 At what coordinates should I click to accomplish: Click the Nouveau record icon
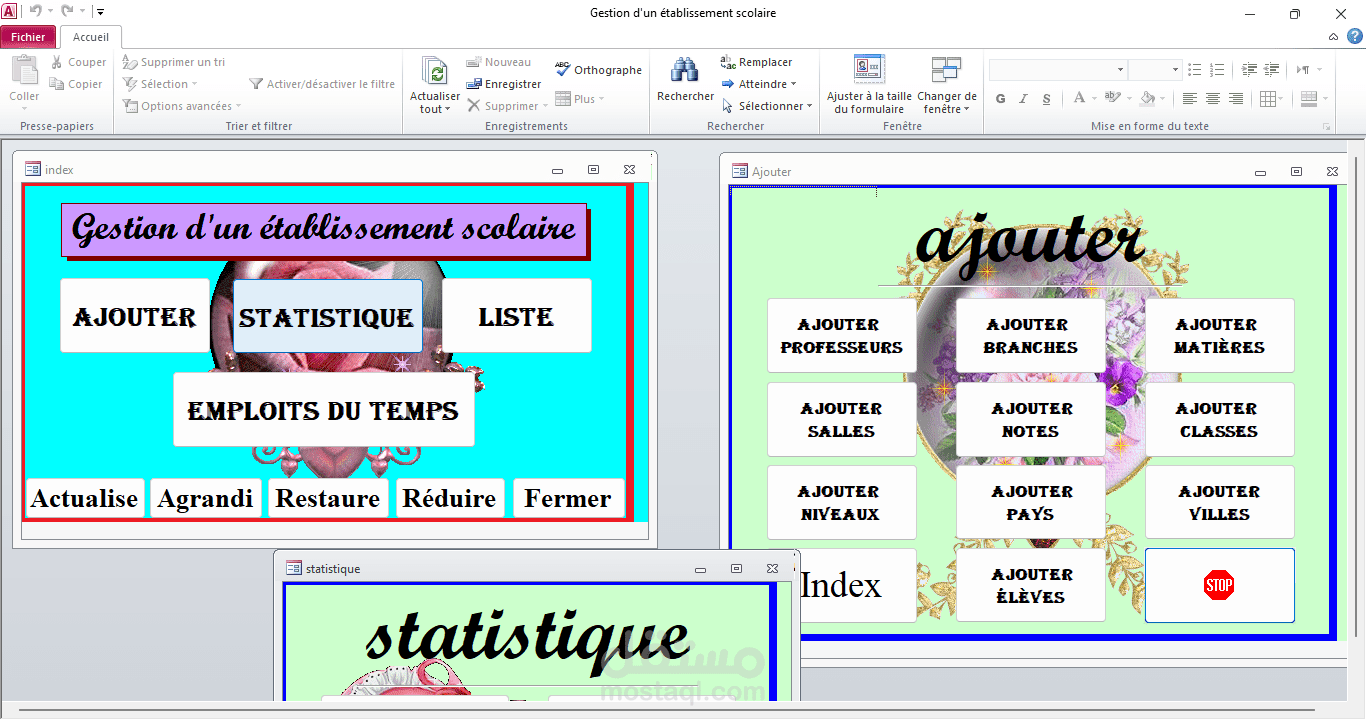[474, 62]
